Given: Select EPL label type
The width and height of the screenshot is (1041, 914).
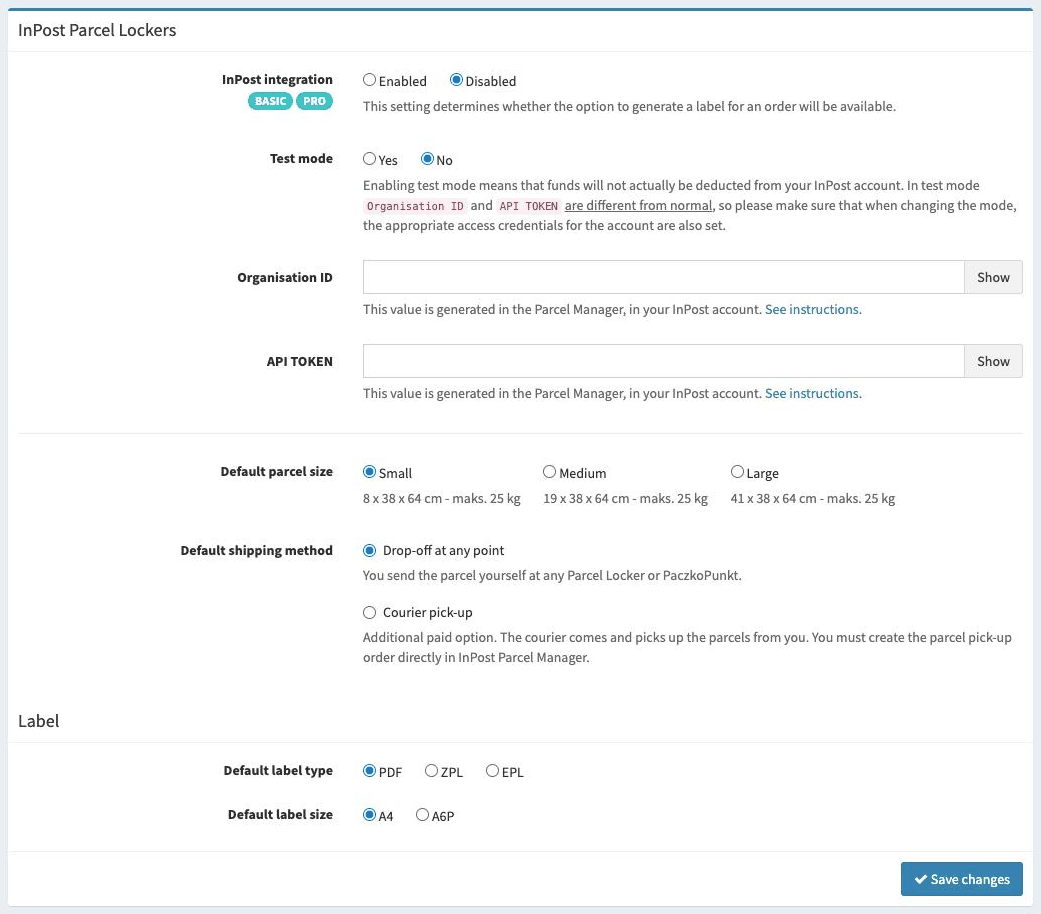Looking at the screenshot, I should [492, 771].
